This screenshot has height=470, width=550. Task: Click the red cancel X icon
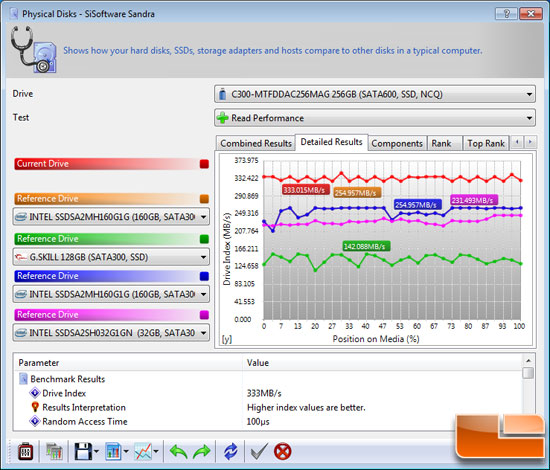point(282,451)
